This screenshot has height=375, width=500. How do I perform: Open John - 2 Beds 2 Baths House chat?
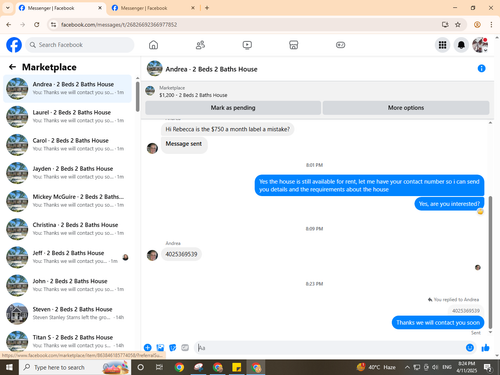coord(68,285)
